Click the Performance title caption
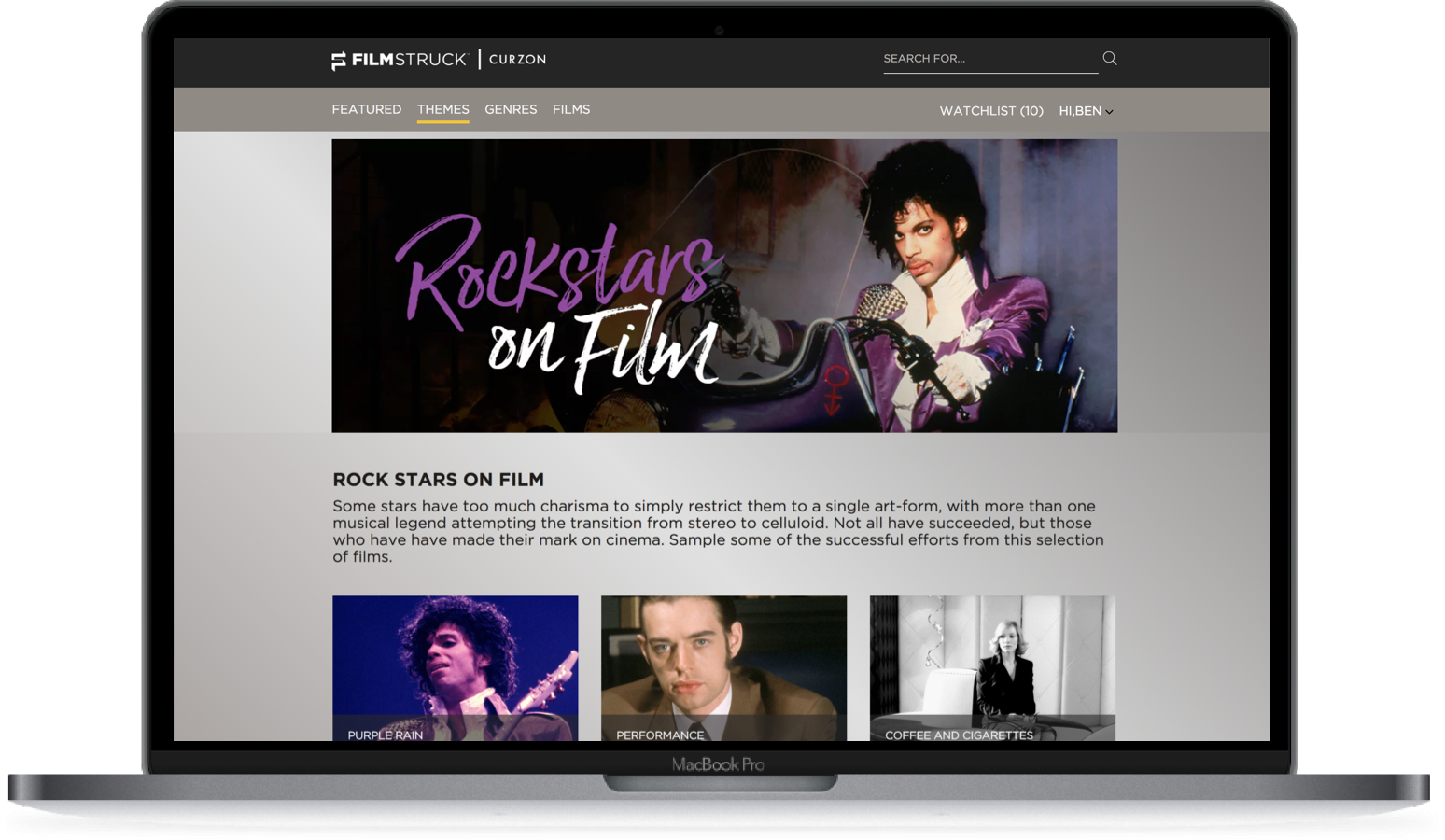The width and height of the screenshot is (1445, 840). tap(660, 735)
